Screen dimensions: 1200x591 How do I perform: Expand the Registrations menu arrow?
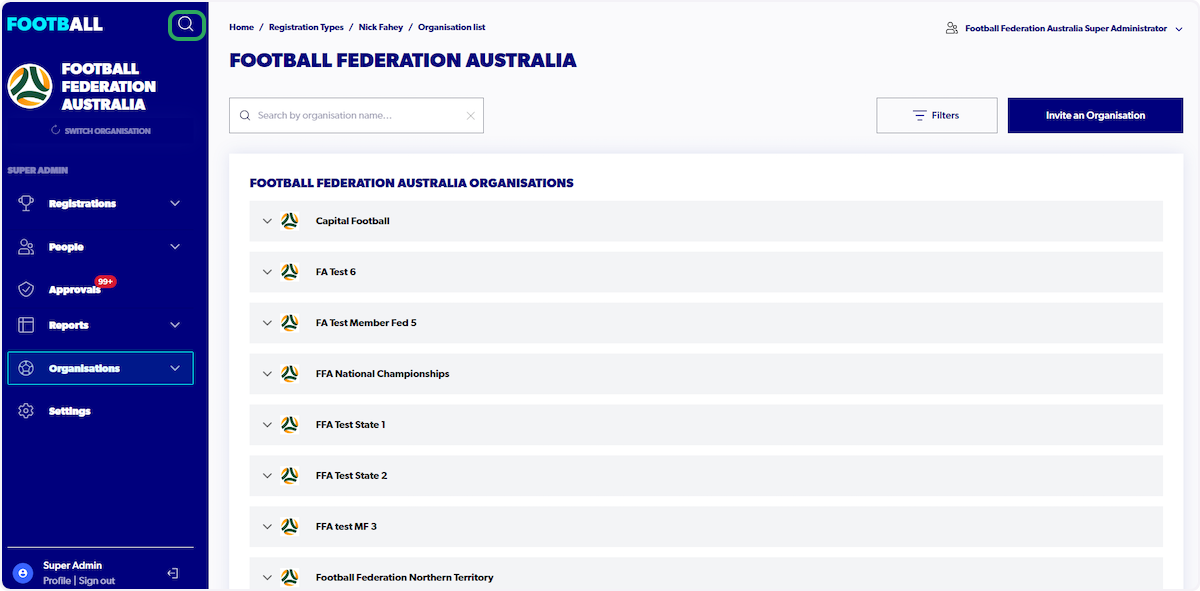click(175, 204)
